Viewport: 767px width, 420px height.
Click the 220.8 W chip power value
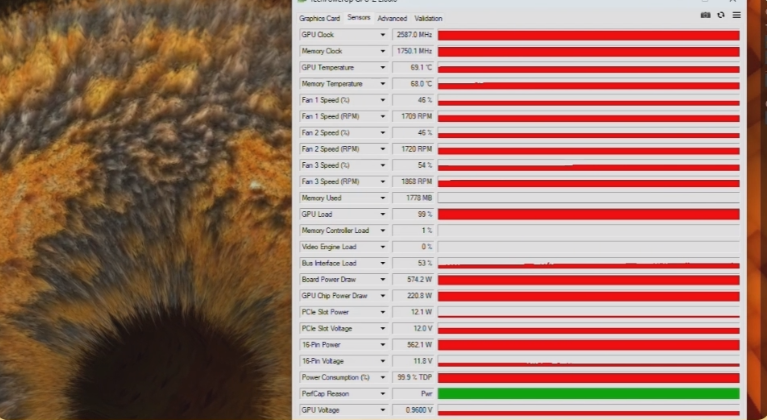click(x=413, y=296)
